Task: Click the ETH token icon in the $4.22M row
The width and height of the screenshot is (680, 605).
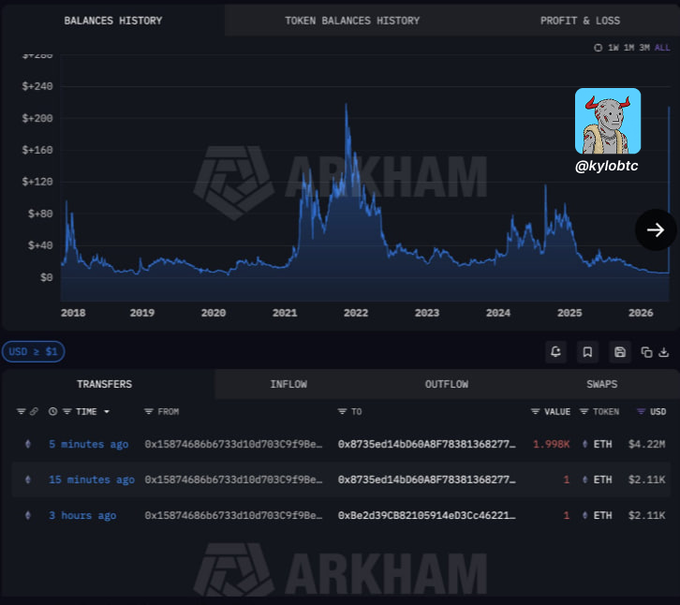Action: pos(585,444)
